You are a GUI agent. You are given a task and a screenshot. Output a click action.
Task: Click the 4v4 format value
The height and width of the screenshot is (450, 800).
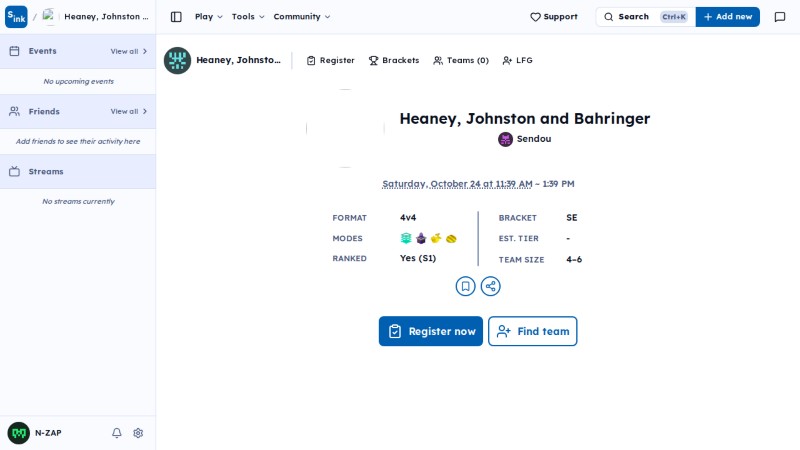pos(408,218)
